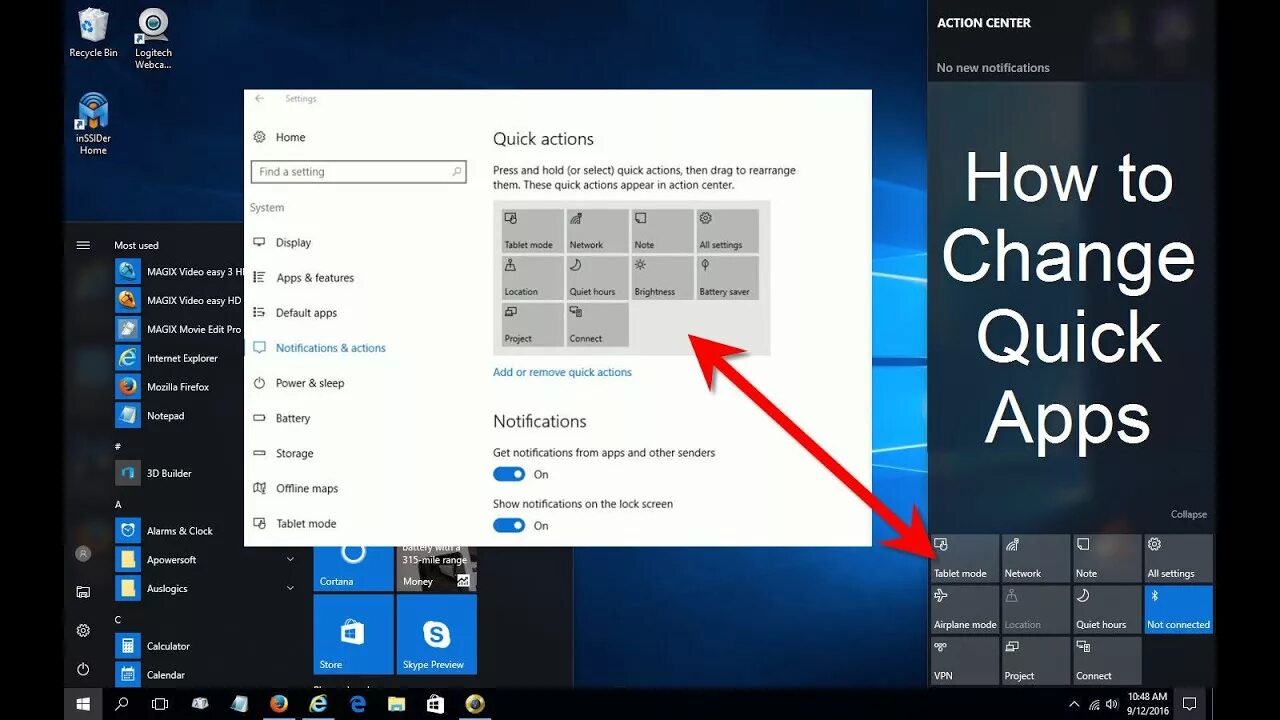The image size is (1280, 720).
Task: Toggle Tablet mode in action center
Action: 964,558
